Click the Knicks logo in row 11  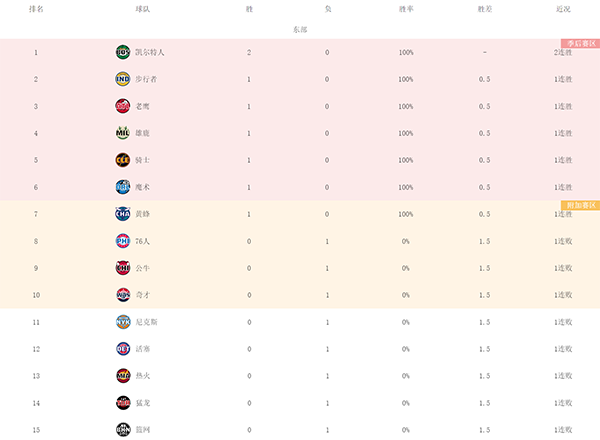[x=122, y=322]
